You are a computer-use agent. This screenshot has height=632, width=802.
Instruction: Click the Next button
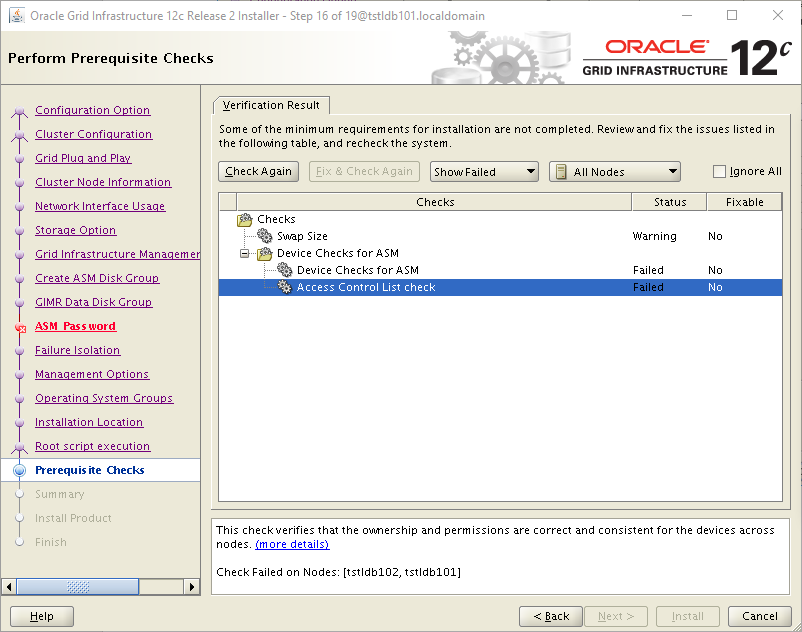[x=616, y=616]
